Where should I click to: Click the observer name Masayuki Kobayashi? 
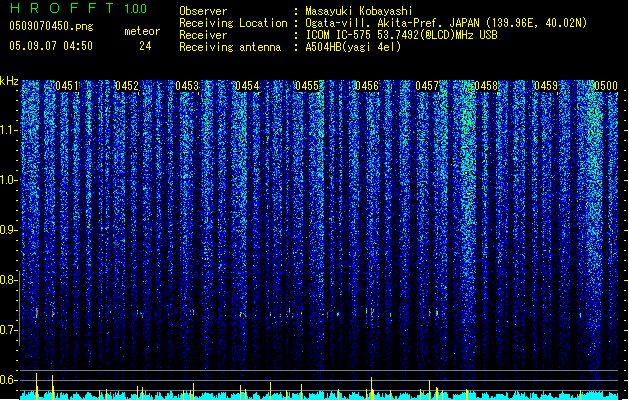click(359, 11)
